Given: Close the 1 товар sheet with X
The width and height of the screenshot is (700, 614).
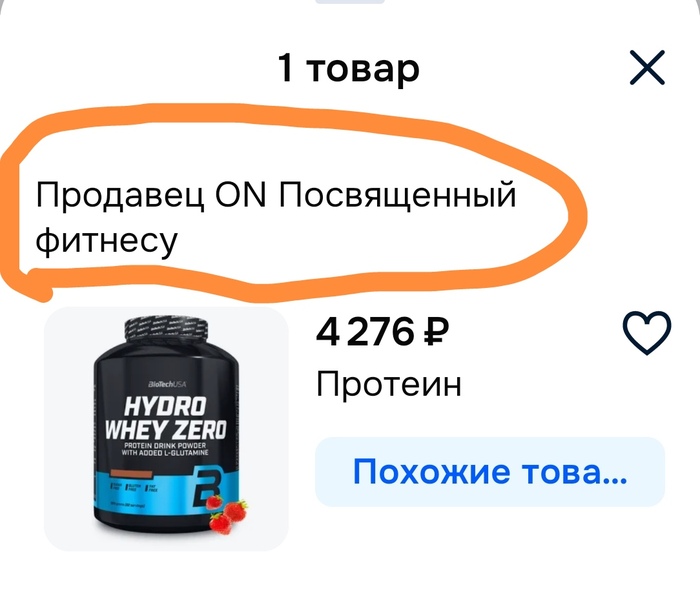Looking at the screenshot, I should (x=647, y=68).
